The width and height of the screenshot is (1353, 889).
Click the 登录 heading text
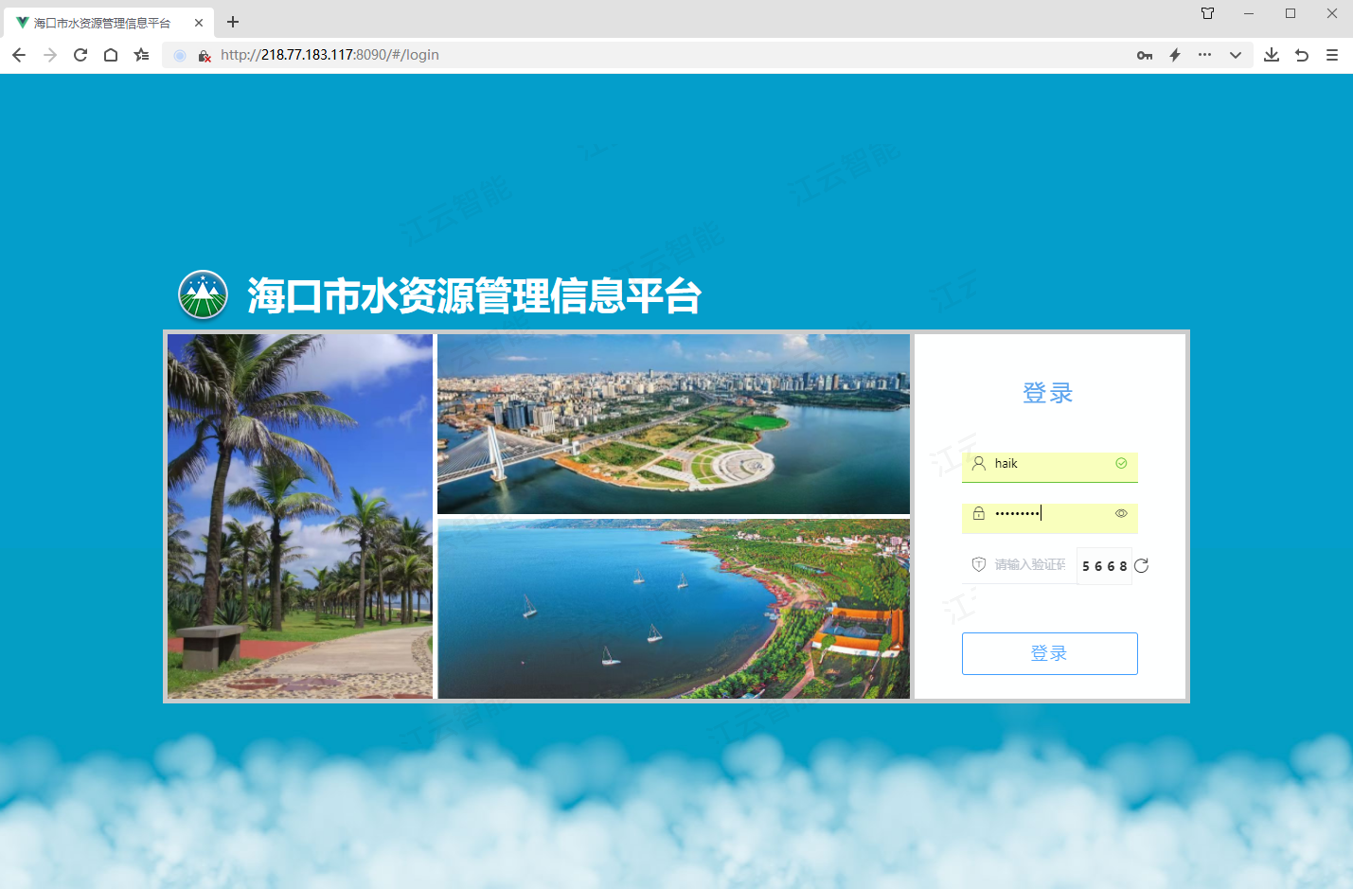[1048, 393]
